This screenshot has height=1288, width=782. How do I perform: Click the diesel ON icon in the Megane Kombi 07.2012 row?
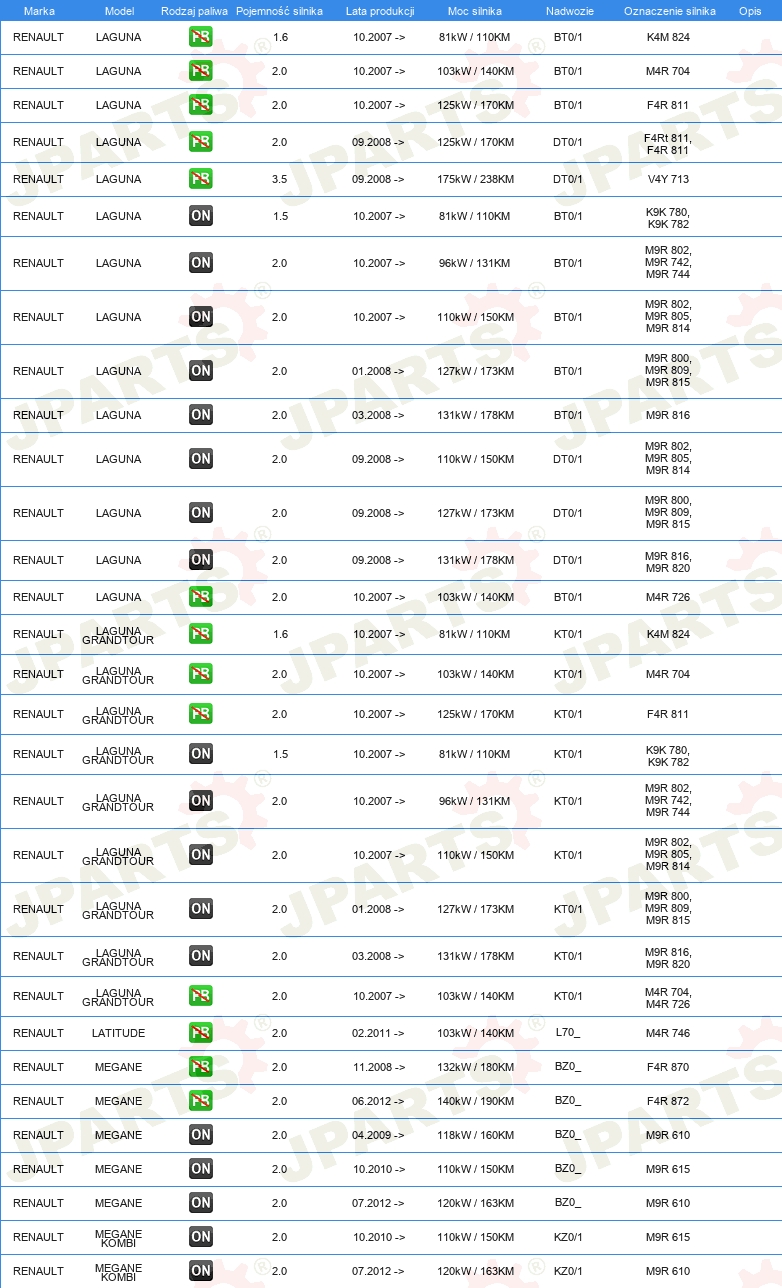tap(201, 1271)
